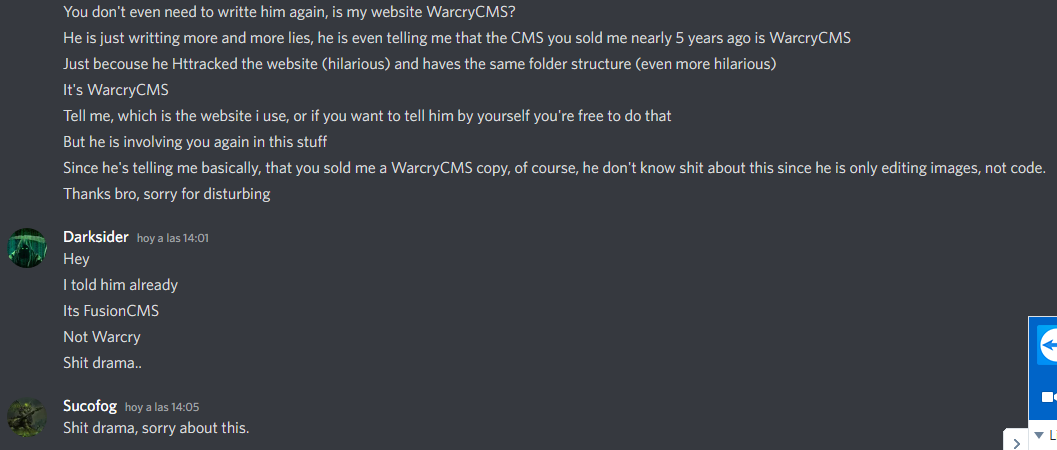
Task: Click the 'Thanks bro, sorry for disturbing' message
Action: tap(167, 194)
